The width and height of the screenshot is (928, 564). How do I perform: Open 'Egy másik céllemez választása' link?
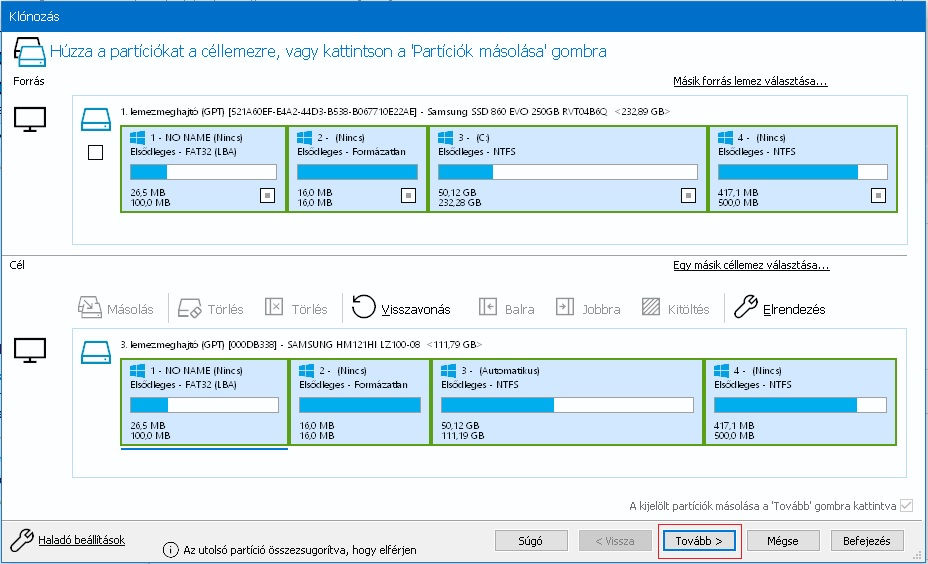click(x=751, y=265)
